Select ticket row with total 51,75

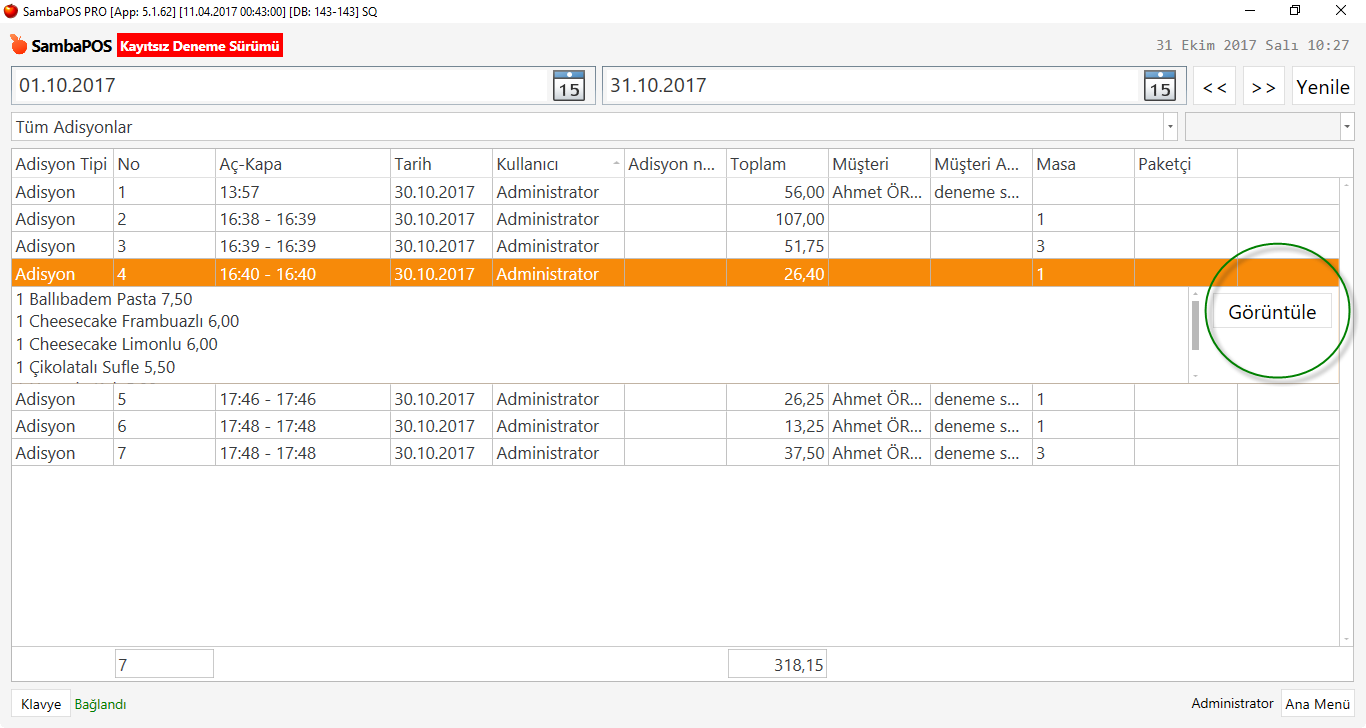pos(675,246)
